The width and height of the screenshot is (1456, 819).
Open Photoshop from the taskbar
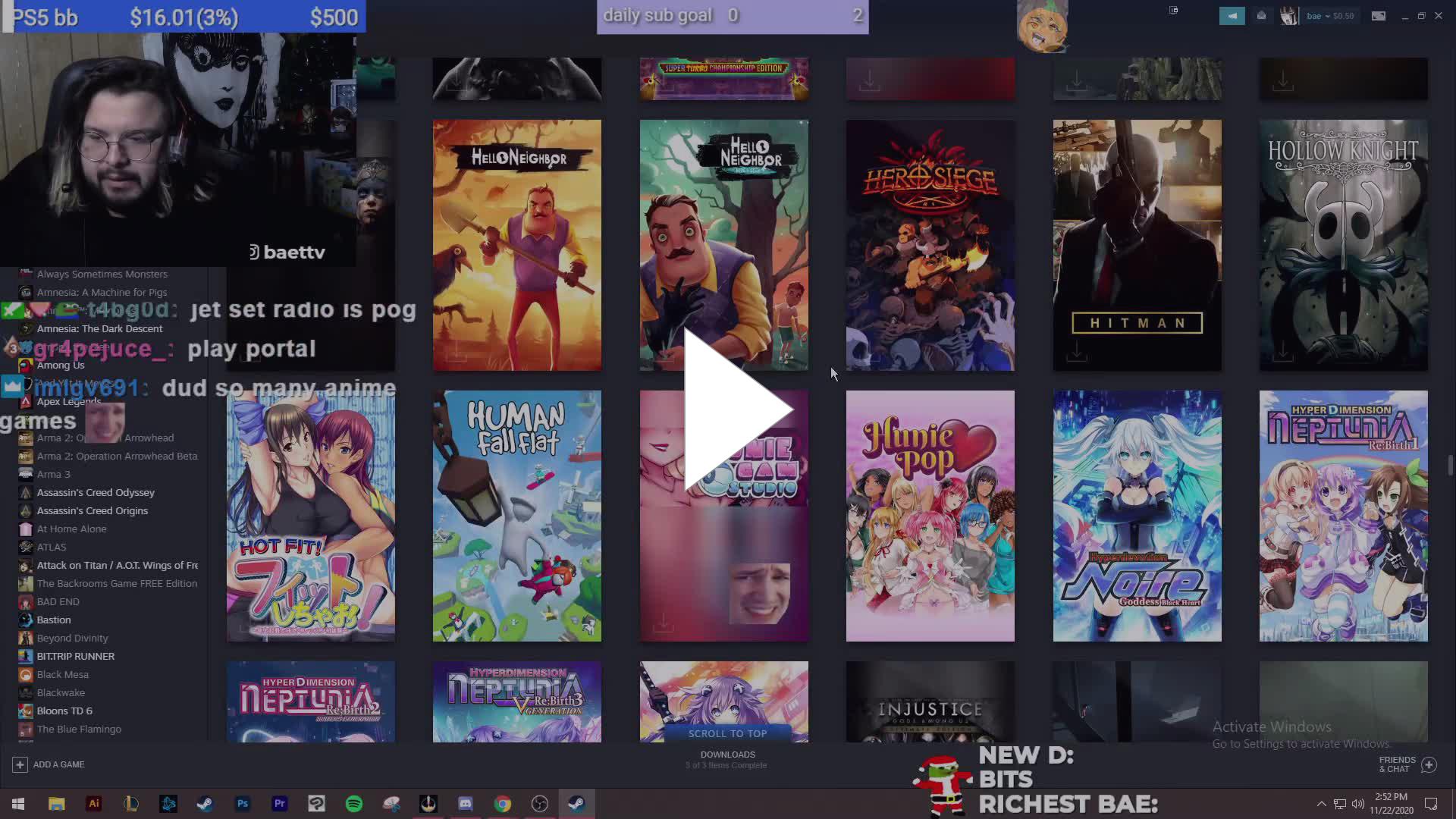pyautogui.click(x=243, y=803)
